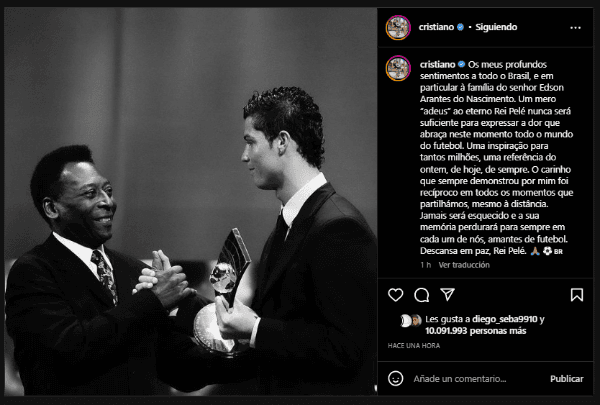This screenshot has height=405, width=600.
Task: Open the emoji picker smiley icon
Action: point(395,379)
